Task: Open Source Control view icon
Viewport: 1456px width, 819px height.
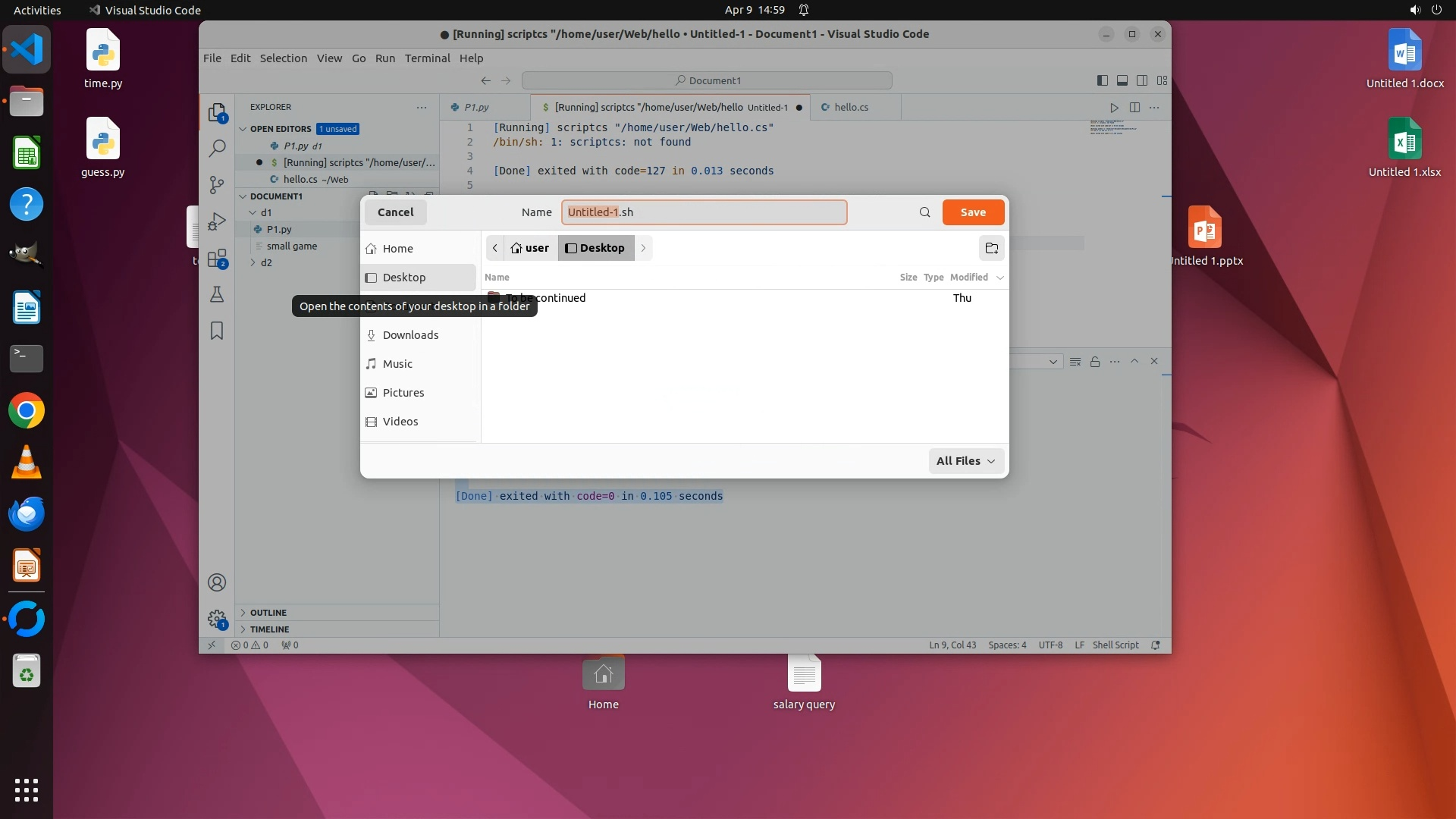Action: (x=217, y=184)
